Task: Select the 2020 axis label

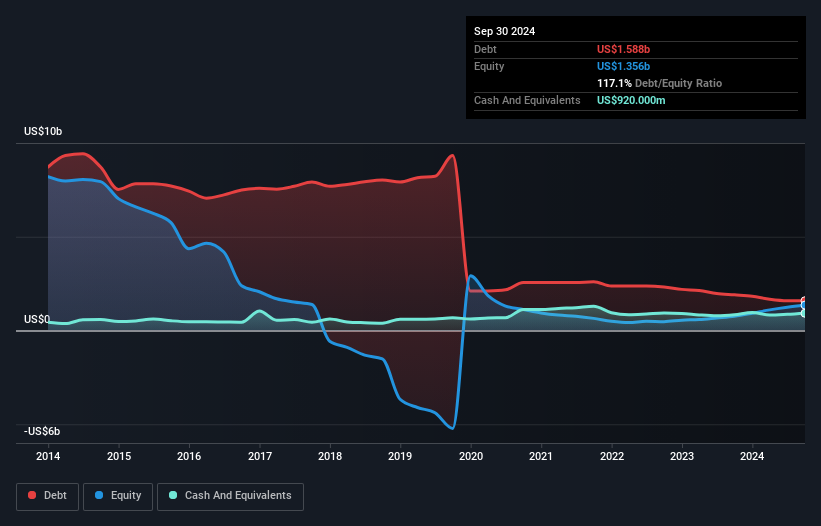Action: (x=471, y=456)
